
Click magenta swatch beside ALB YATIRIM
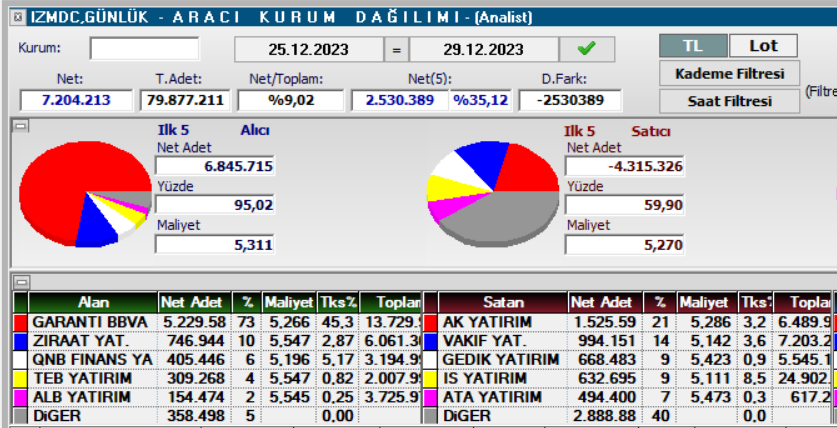(20, 397)
